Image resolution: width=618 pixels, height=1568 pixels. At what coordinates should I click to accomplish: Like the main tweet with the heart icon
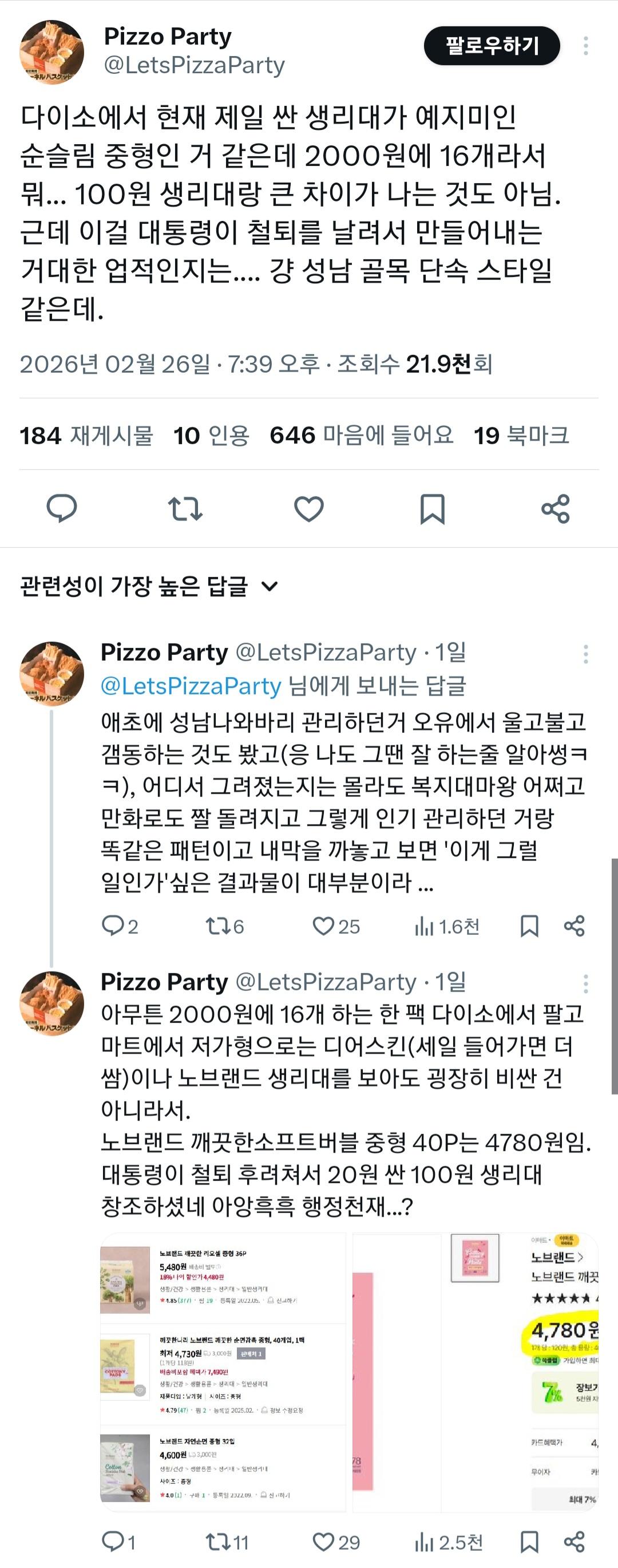tap(309, 508)
